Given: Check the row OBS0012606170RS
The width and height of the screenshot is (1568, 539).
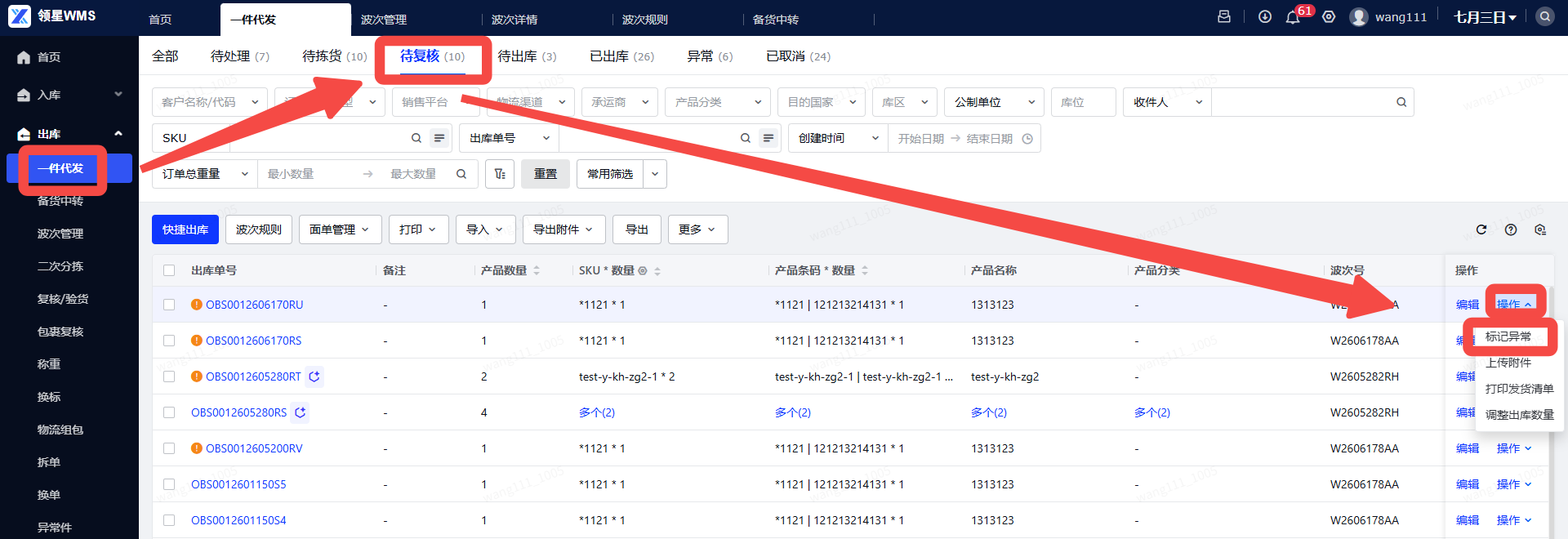Looking at the screenshot, I should 169,341.
